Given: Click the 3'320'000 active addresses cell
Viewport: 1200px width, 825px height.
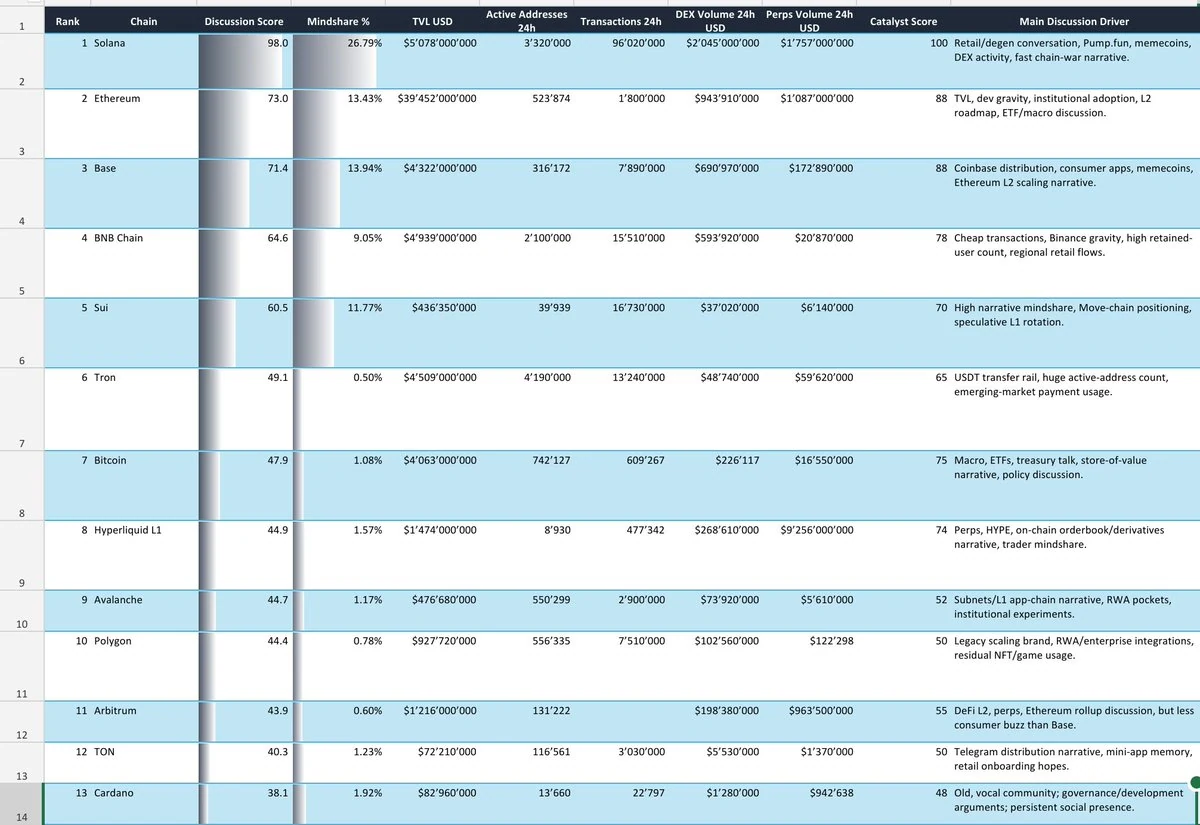Looking at the screenshot, I should 527,62.
